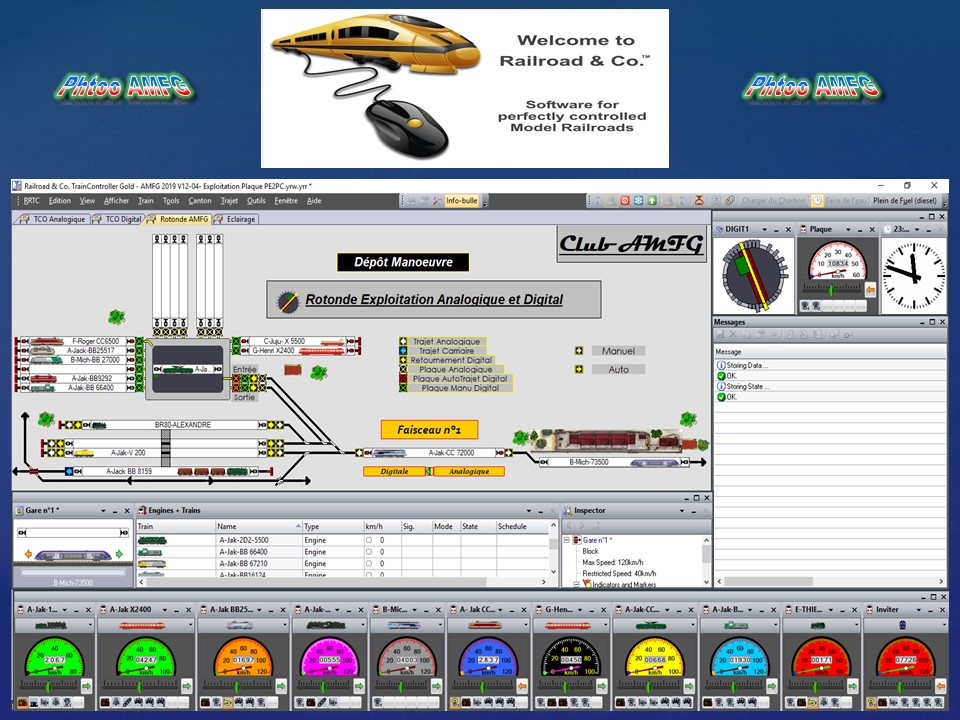The height and width of the screenshot is (720, 960).
Task: Open train selector dropdown in A-Jak X2400 throttle
Action: 189,625
